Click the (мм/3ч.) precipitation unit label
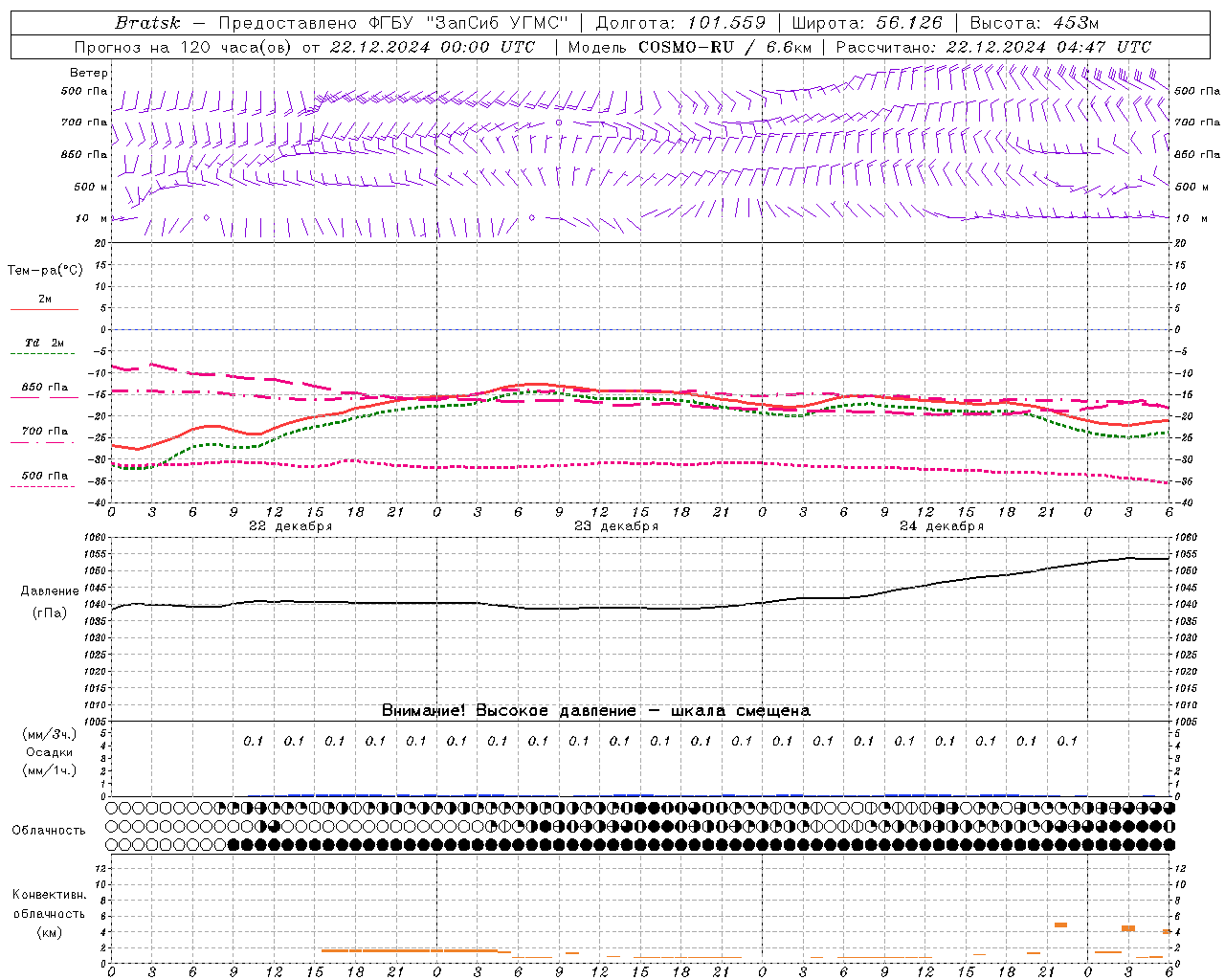Image resolution: width=1225 pixels, height=980 pixels. tap(50, 734)
